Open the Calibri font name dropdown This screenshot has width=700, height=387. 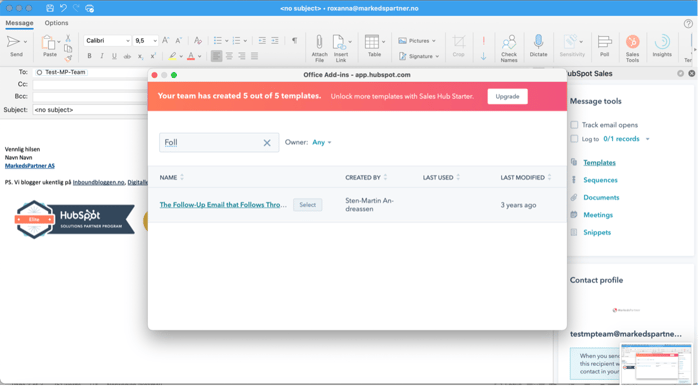pyautogui.click(x=107, y=41)
